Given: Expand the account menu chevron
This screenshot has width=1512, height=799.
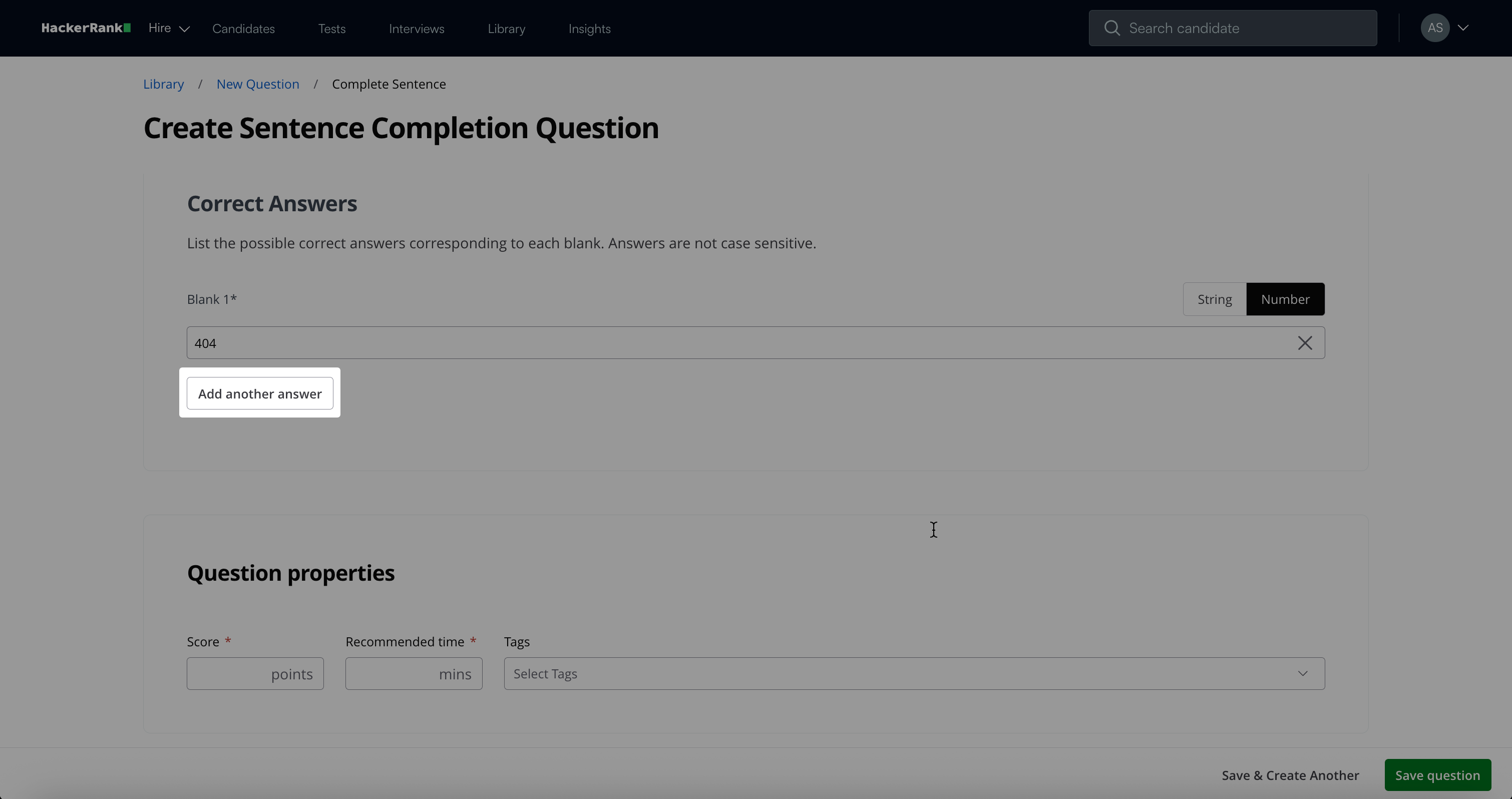Looking at the screenshot, I should point(1463,28).
